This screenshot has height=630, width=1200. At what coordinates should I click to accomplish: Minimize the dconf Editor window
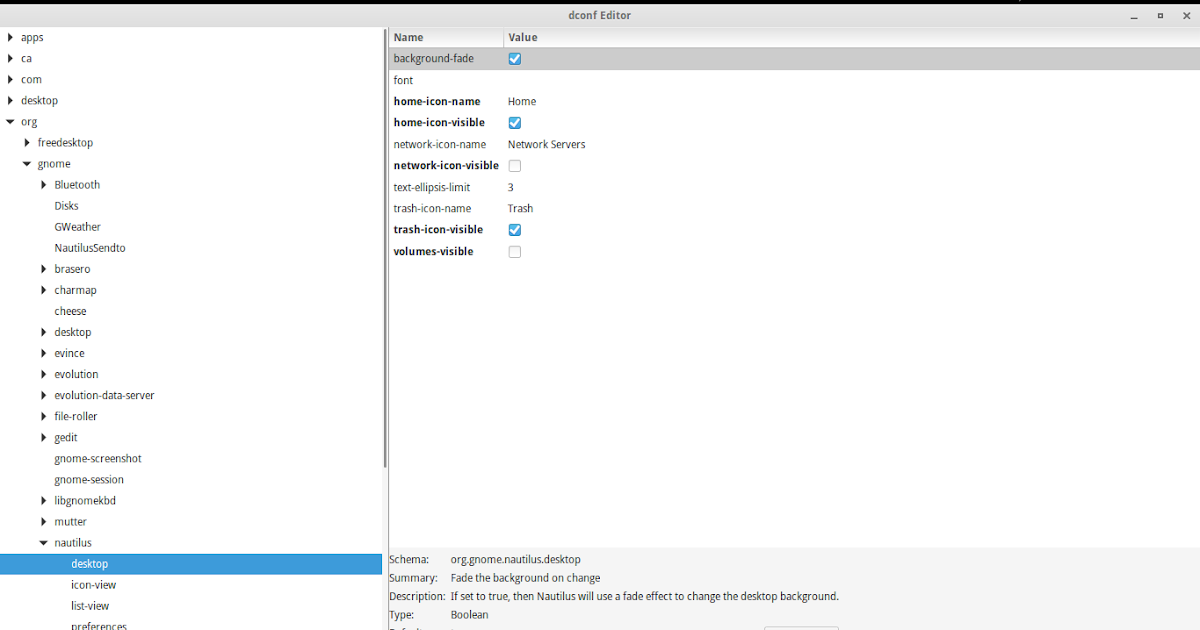coord(1134,15)
